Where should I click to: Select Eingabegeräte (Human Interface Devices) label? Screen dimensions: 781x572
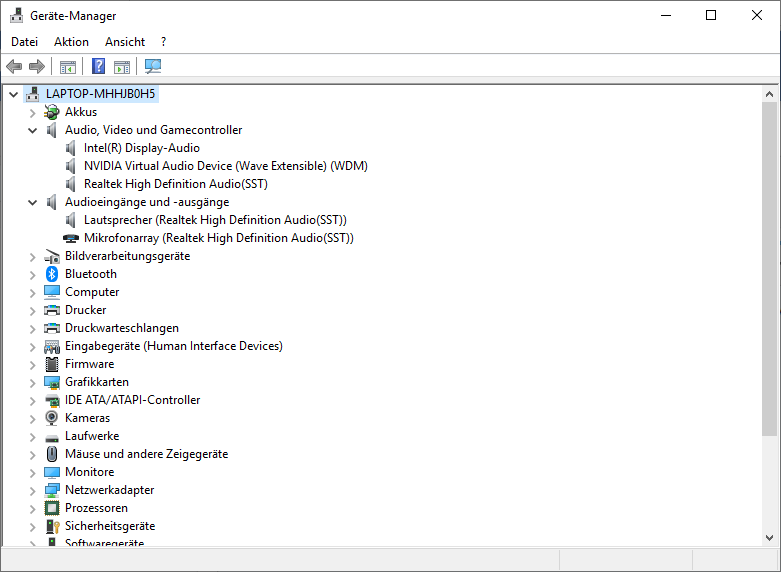(174, 346)
